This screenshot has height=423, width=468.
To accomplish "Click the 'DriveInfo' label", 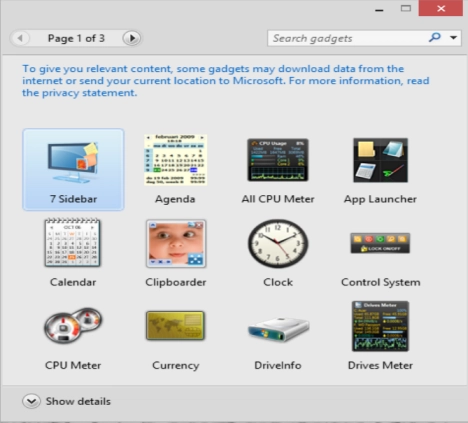I will [278, 365].
